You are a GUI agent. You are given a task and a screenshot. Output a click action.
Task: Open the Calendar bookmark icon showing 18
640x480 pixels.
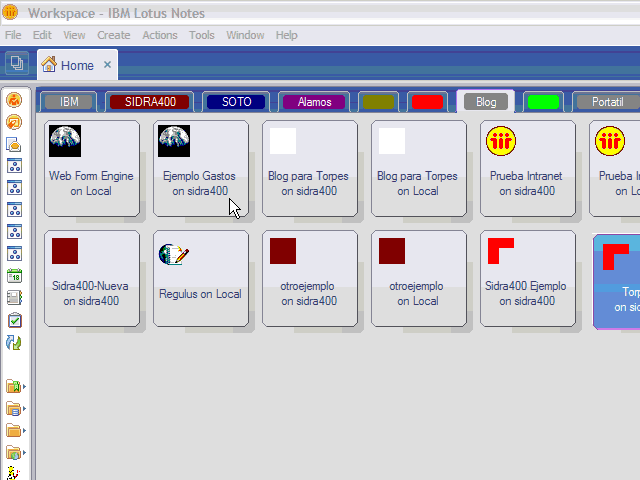coord(14,276)
